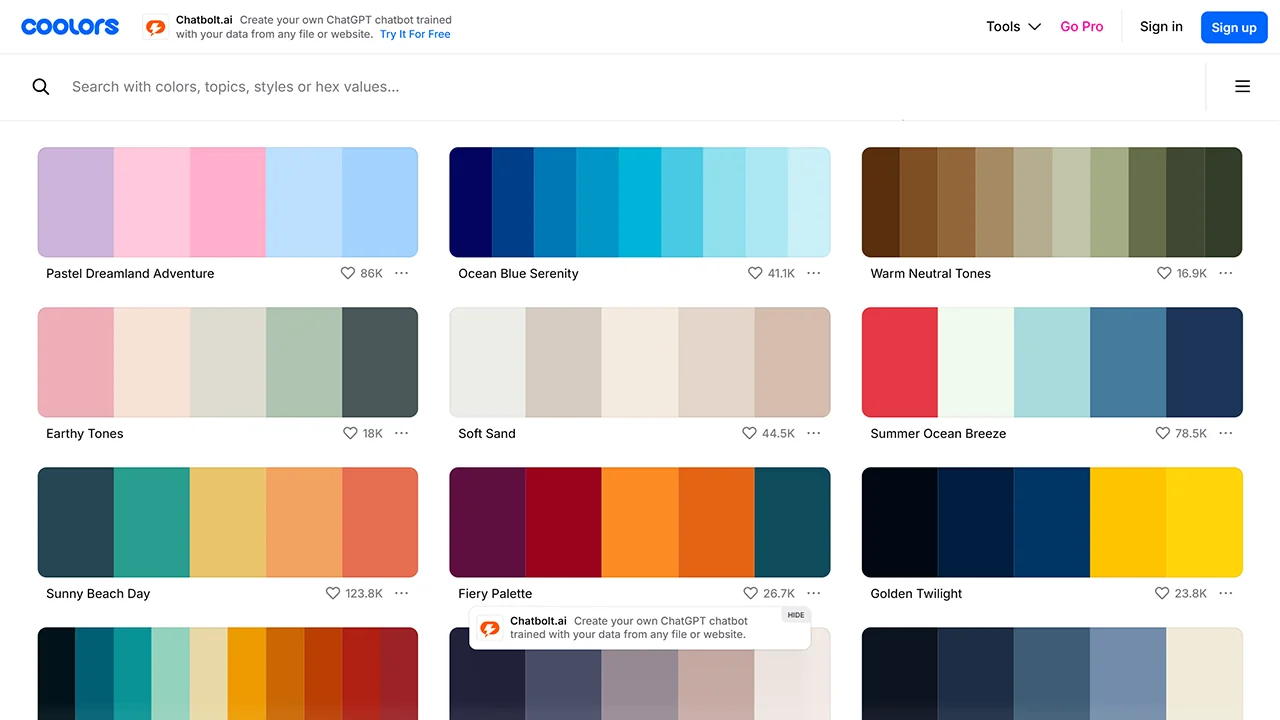Screen dimensions: 1280x720
Task: Toggle heart on Summer Ocean Breeze
Action: click(x=1162, y=433)
